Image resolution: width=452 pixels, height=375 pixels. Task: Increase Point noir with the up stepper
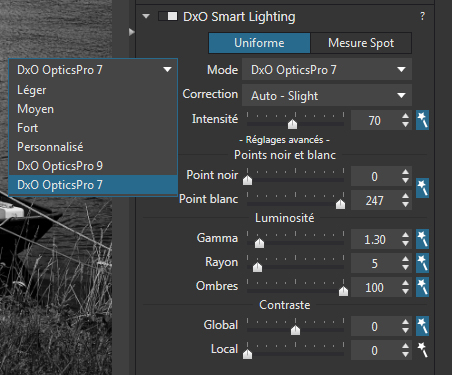[405, 172]
